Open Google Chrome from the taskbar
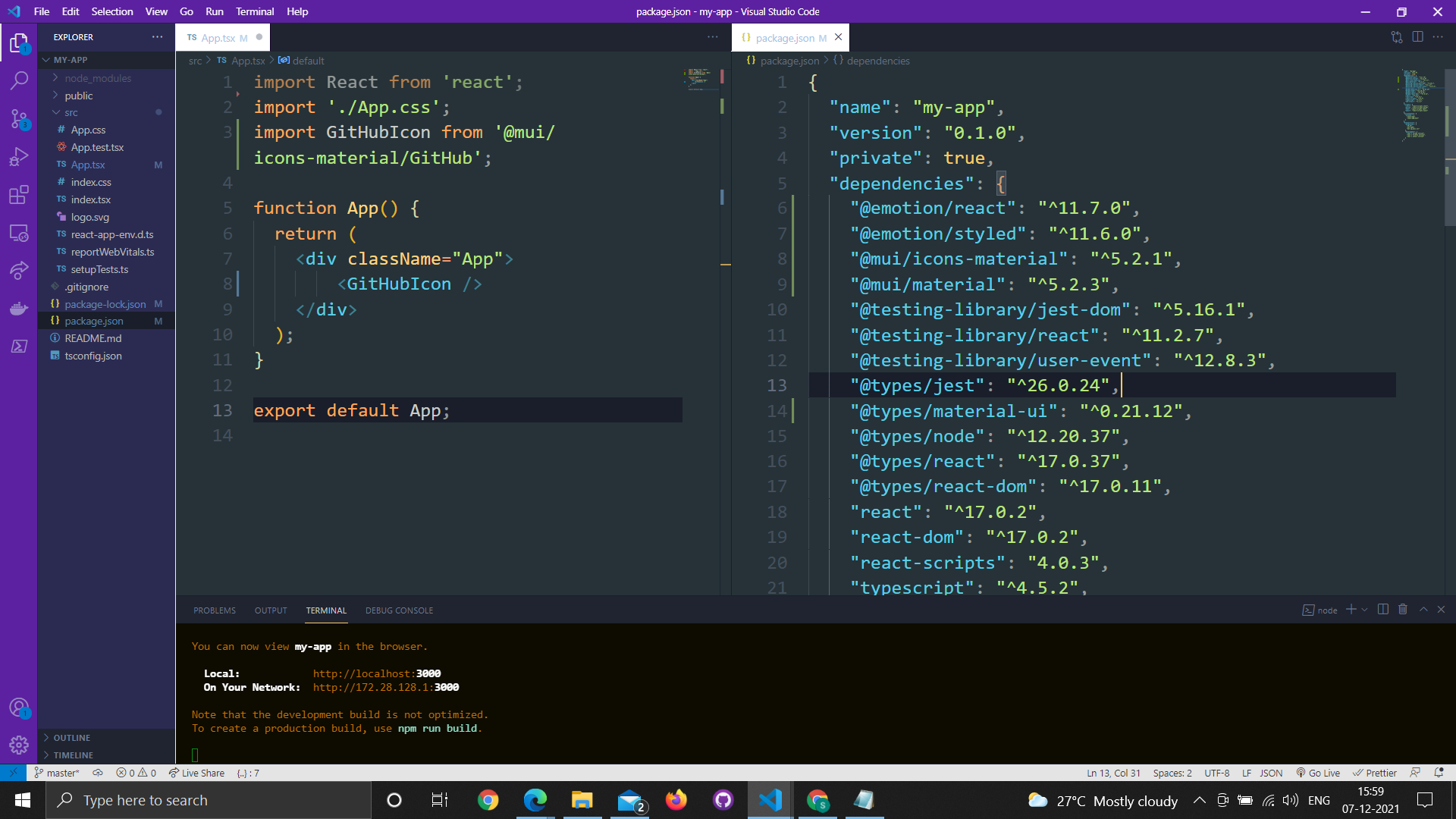This screenshot has width=1456, height=819. [488, 800]
